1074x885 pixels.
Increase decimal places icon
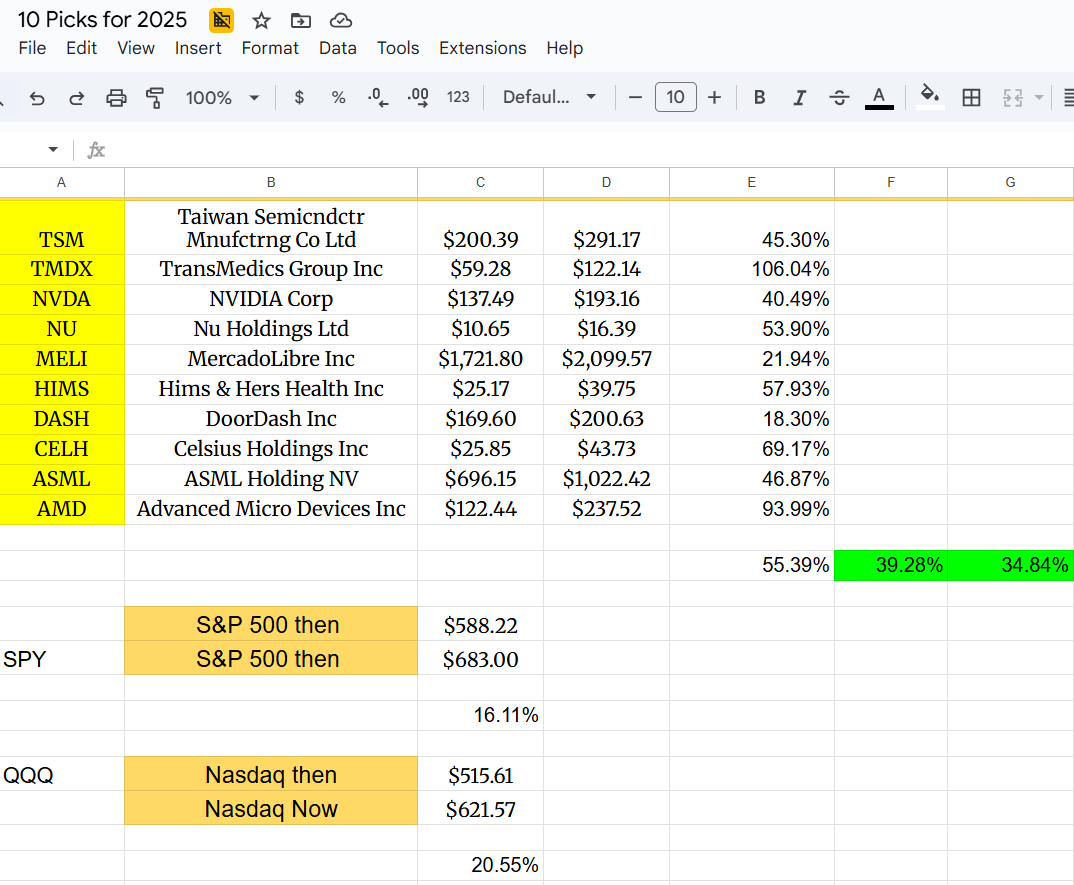point(418,98)
